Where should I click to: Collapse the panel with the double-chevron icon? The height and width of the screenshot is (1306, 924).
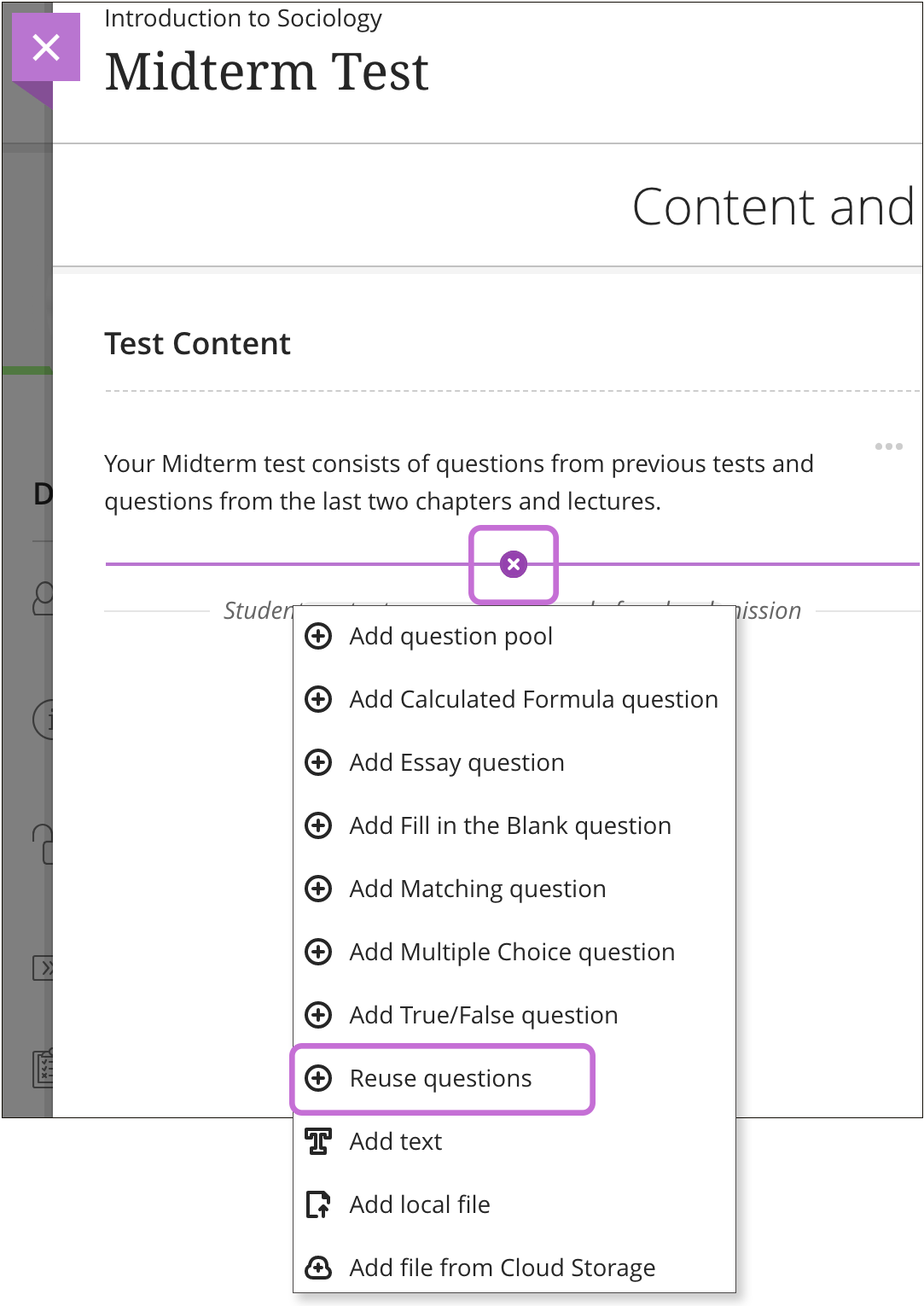(x=47, y=969)
